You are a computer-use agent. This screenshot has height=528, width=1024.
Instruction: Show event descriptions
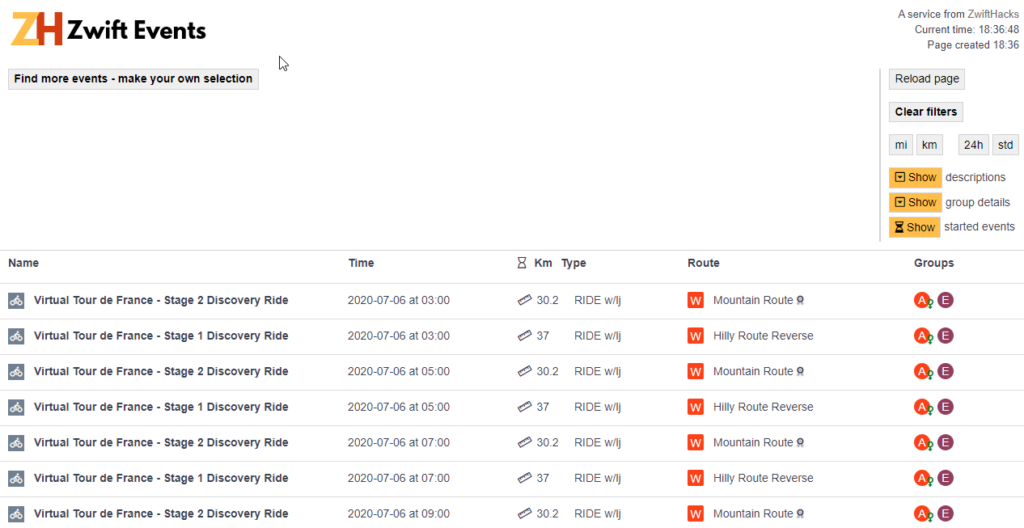click(915, 177)
